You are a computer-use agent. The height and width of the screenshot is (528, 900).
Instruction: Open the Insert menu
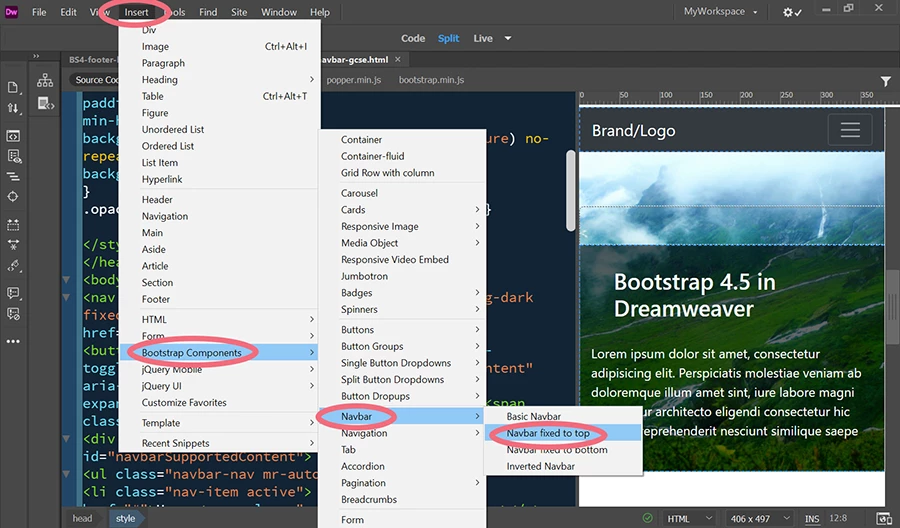point(137,12)
